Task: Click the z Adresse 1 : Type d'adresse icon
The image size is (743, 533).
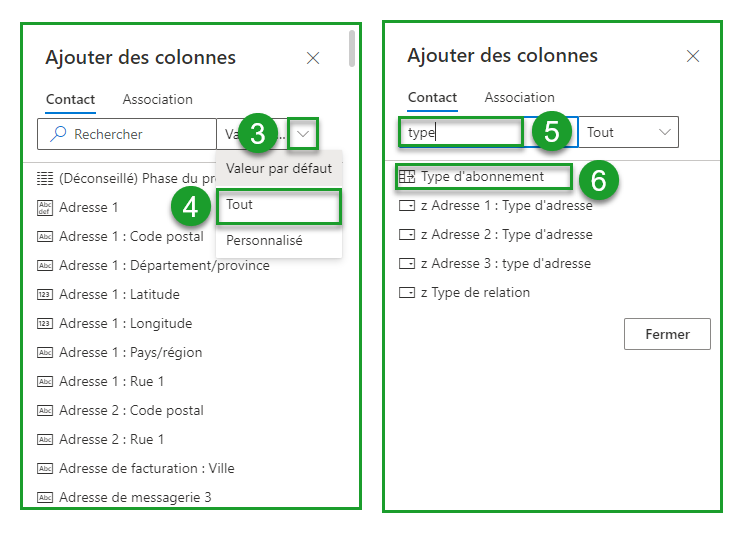Action: tap(406, 206)
